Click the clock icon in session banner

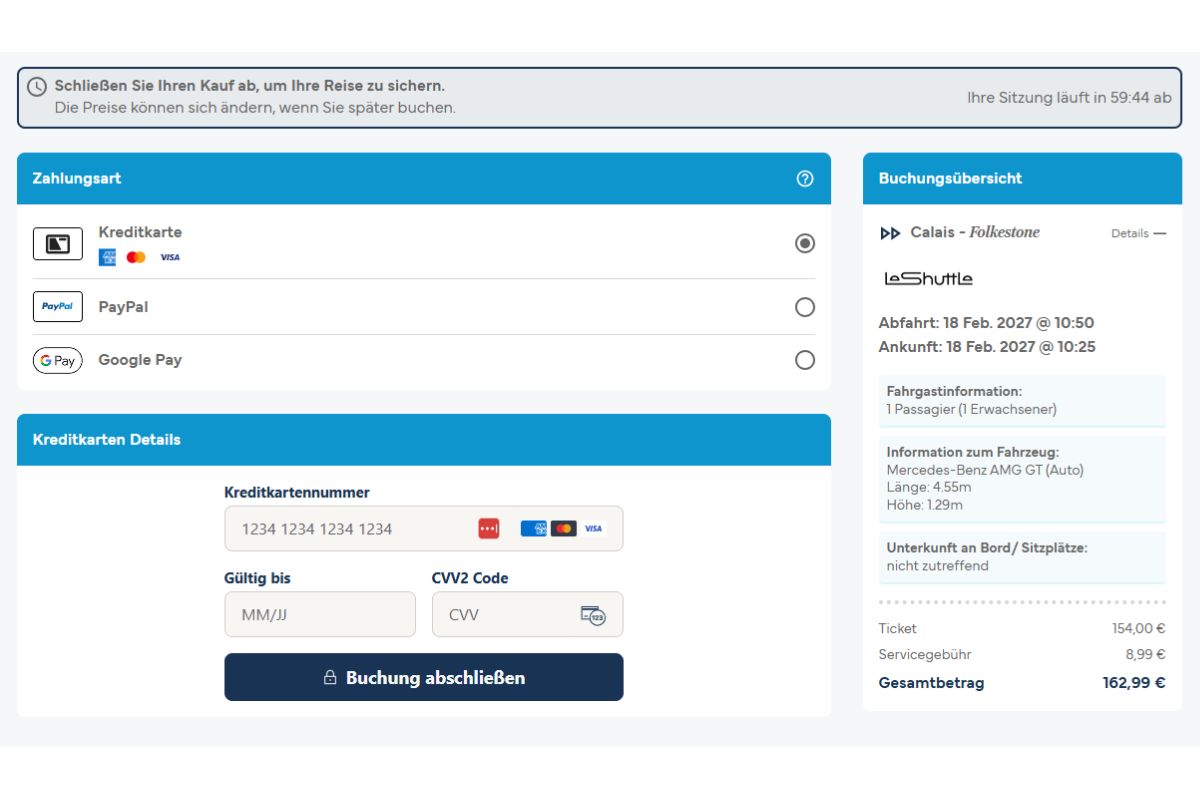[x=37, y=87]
